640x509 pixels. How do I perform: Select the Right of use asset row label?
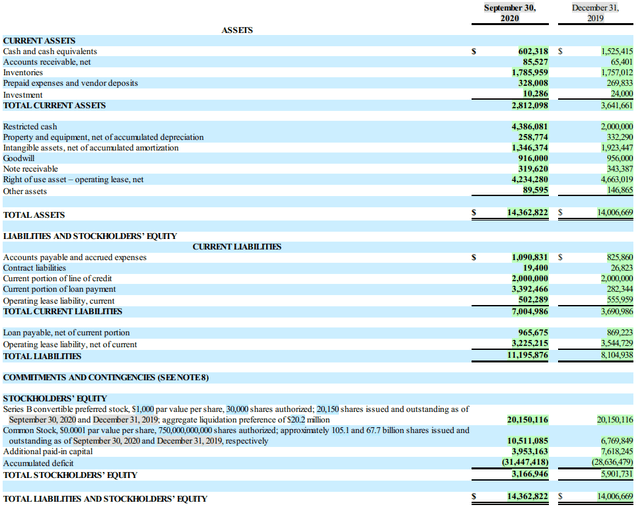click(x=74, y=180)
